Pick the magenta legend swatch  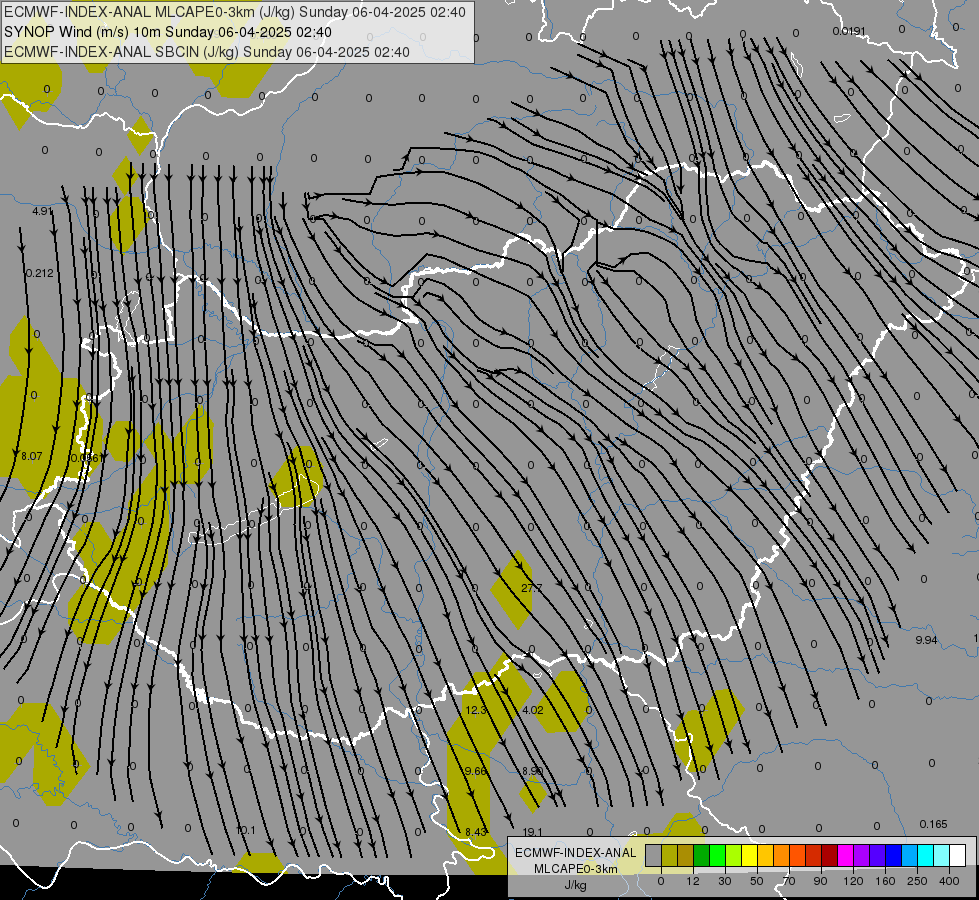pyautogui.click(x=846, y=855)
